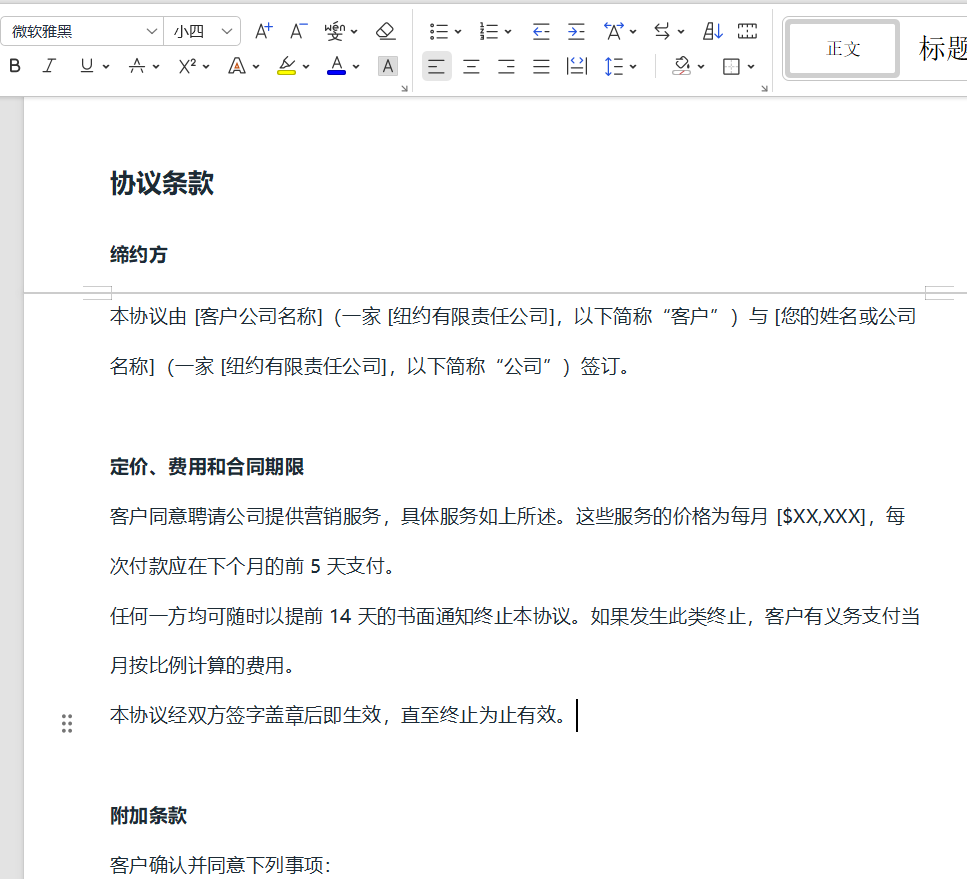The width and height of the screenshot is (967, 879).
Task: Open font settings dialog launcher
Action: tap(405, 89)
